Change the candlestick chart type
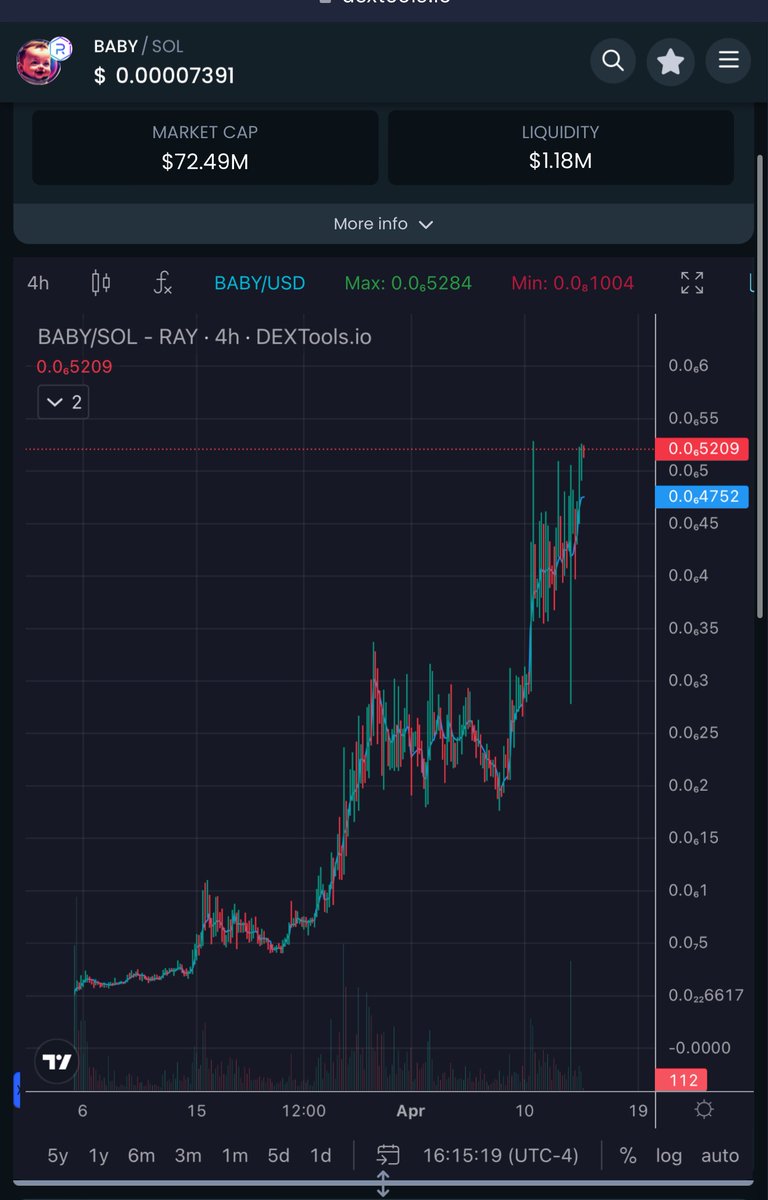Image resolution: width=768 pixels, height=1200 pixels. [101, 283]
